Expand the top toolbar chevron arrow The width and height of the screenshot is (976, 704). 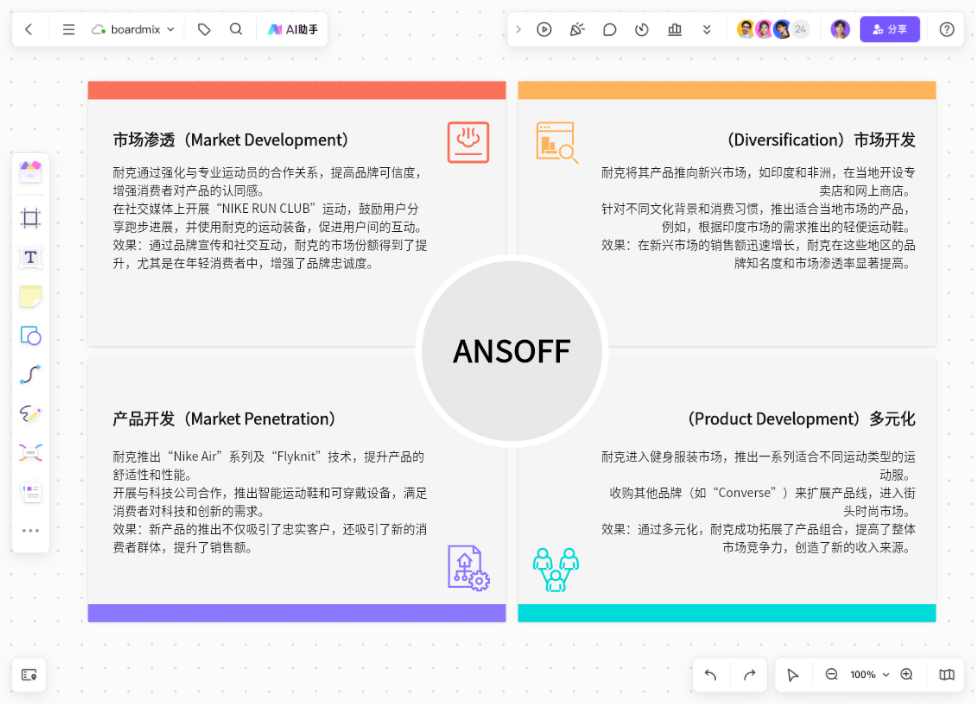tap(518, 29)
